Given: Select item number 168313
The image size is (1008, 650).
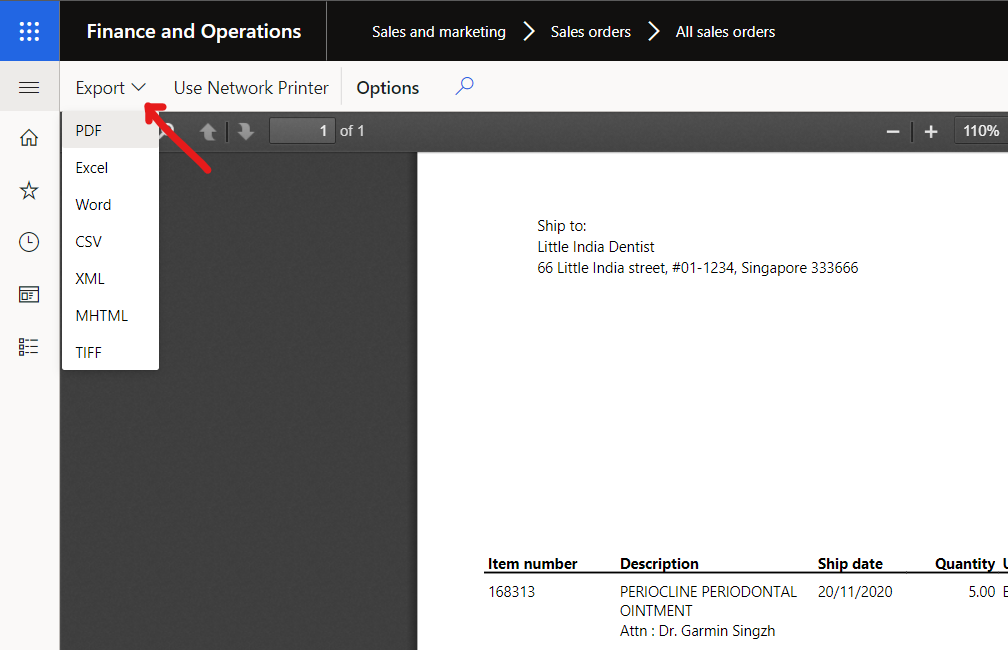Looking at the screenshot, I should pyautogui.click(x=511, y=591).
